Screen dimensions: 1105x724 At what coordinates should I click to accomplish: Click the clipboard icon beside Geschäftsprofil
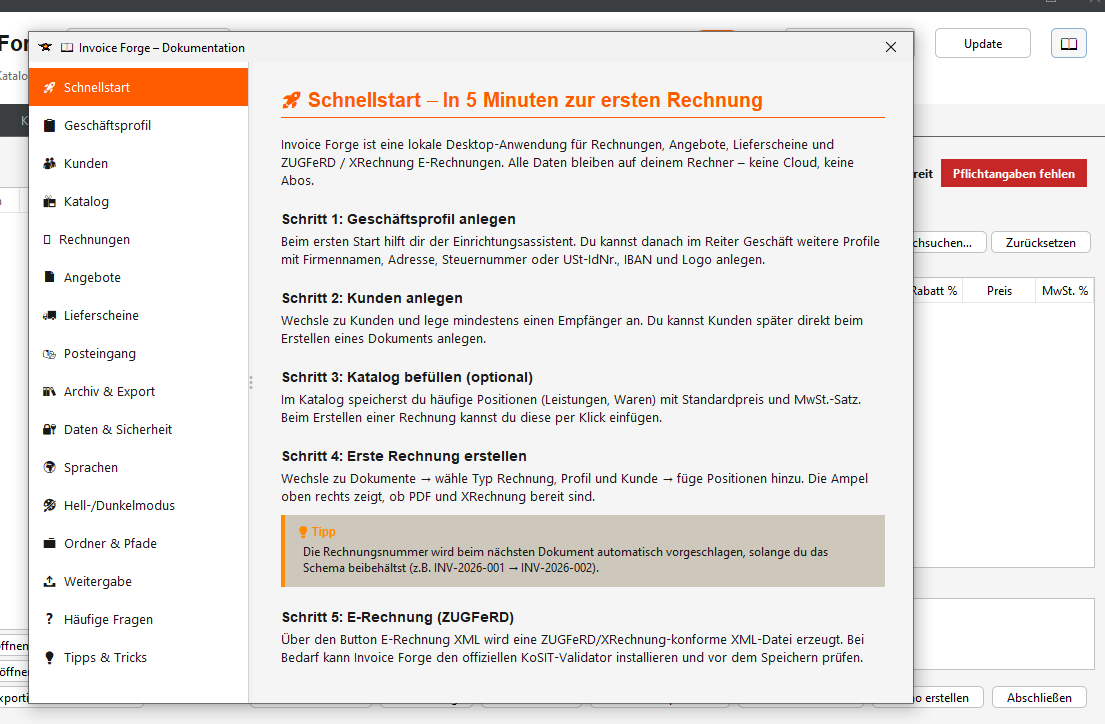[x=49, y=125]
